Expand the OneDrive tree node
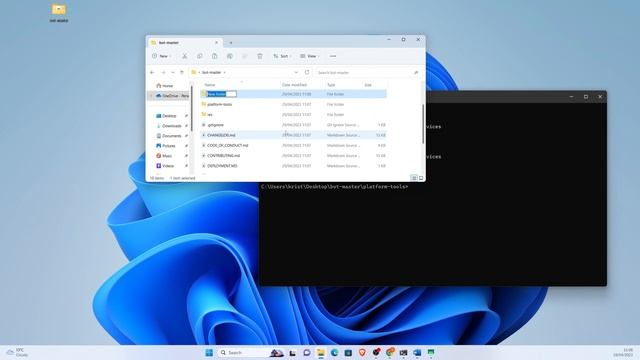The image size is (640, 360). (x=151, y=96)
